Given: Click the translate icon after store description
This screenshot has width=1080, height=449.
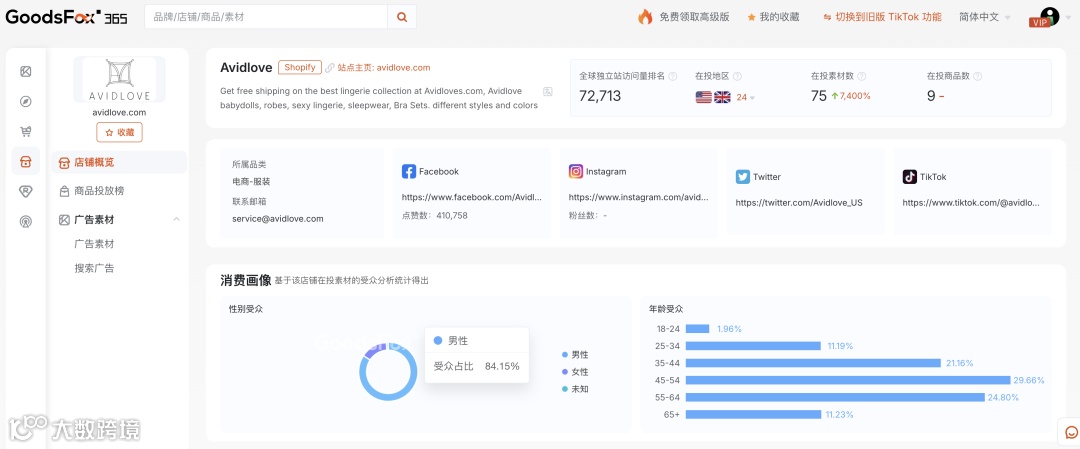Looking at the screenshot, I should [x=548, y=91].
